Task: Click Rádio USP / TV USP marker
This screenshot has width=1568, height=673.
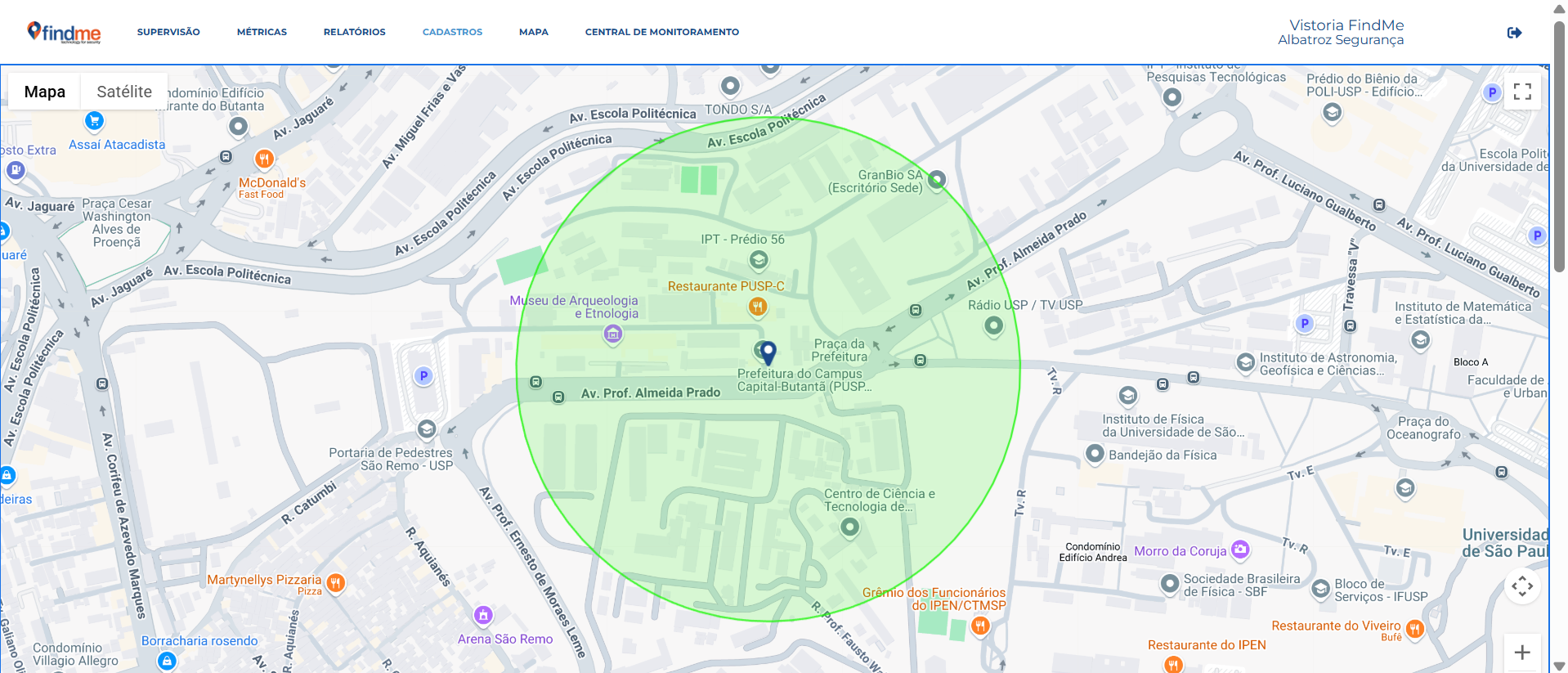Action: pos(993,325)
